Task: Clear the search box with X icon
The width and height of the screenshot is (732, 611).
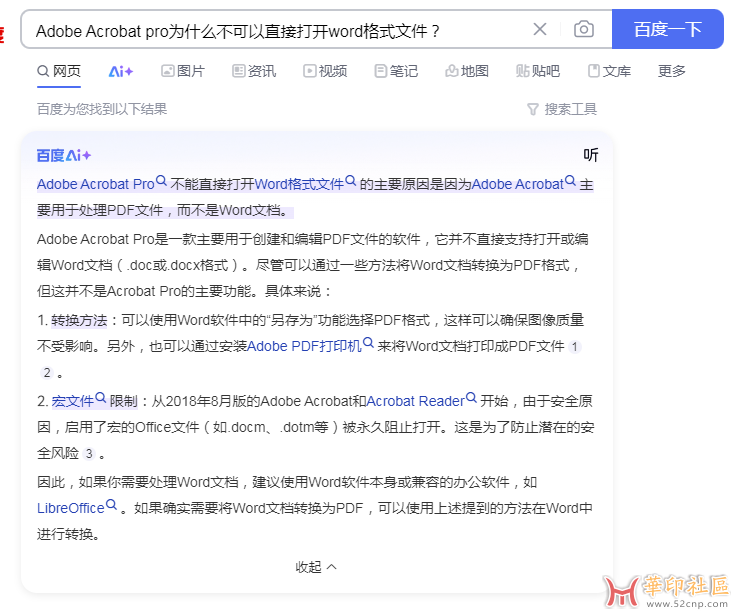Action: pos(540,29)
